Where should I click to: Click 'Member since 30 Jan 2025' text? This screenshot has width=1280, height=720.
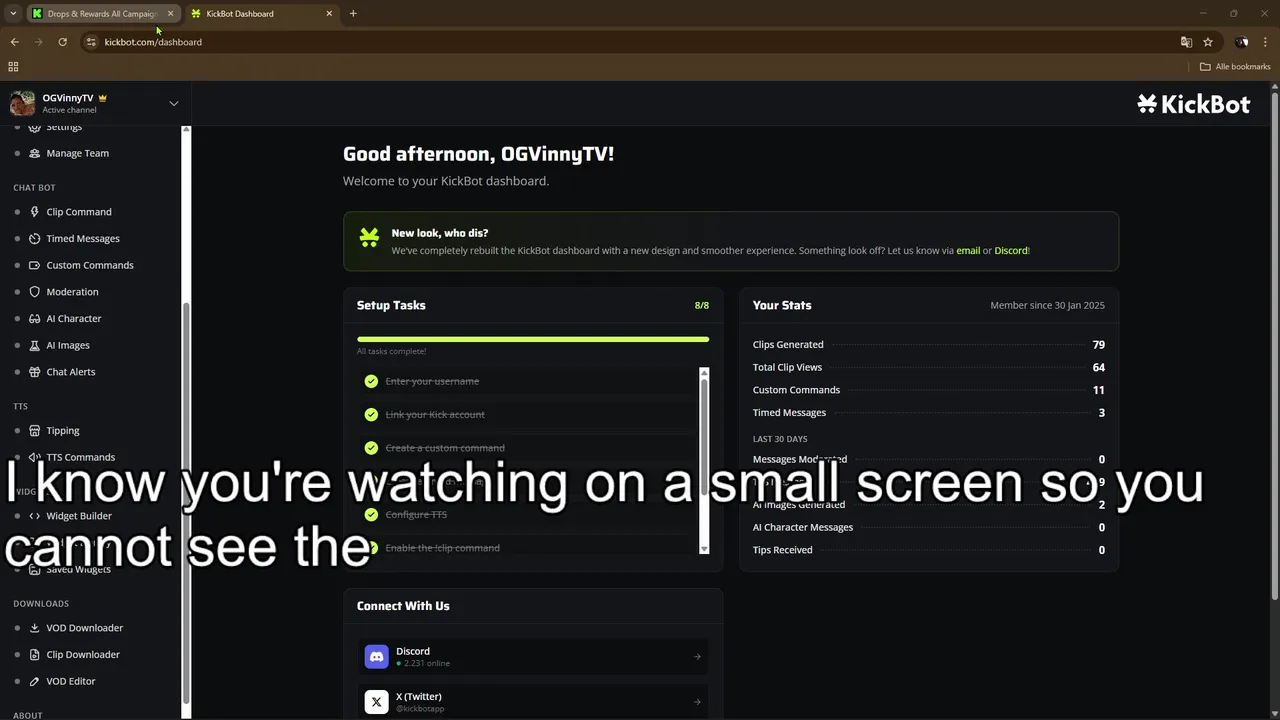(x=1047, y=306)
